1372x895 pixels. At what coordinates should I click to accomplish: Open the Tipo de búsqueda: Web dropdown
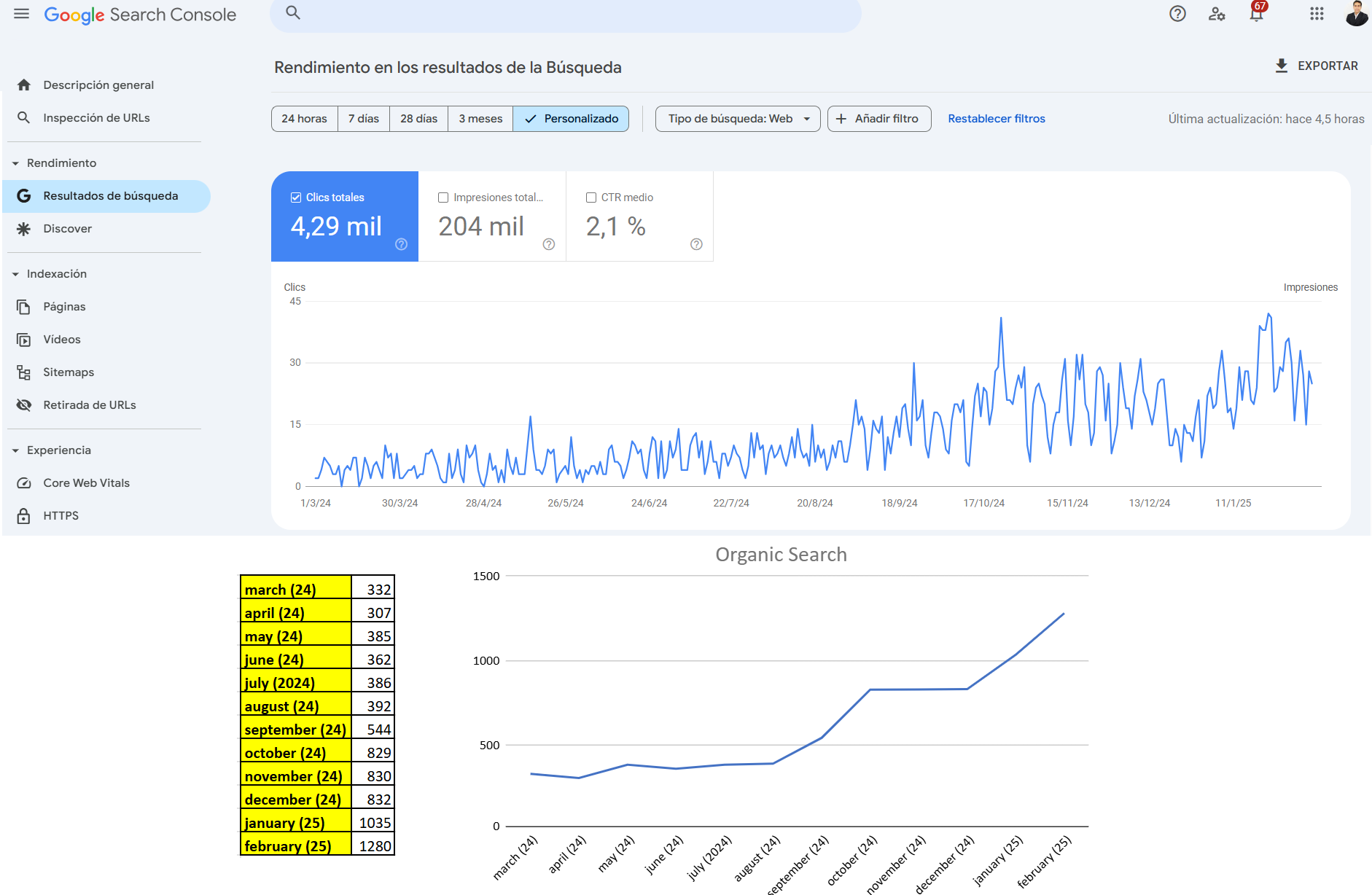(x=738, y=119)
